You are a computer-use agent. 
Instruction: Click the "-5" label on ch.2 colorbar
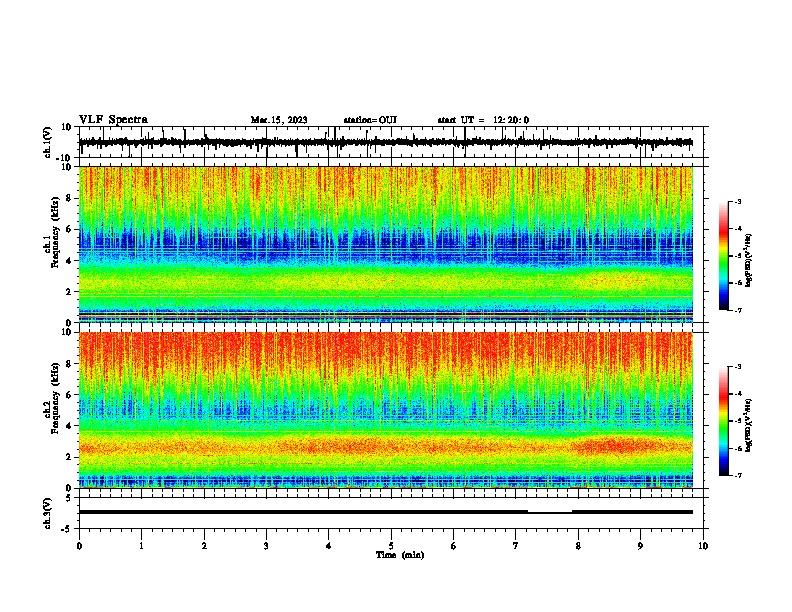(x=738, y=421)
